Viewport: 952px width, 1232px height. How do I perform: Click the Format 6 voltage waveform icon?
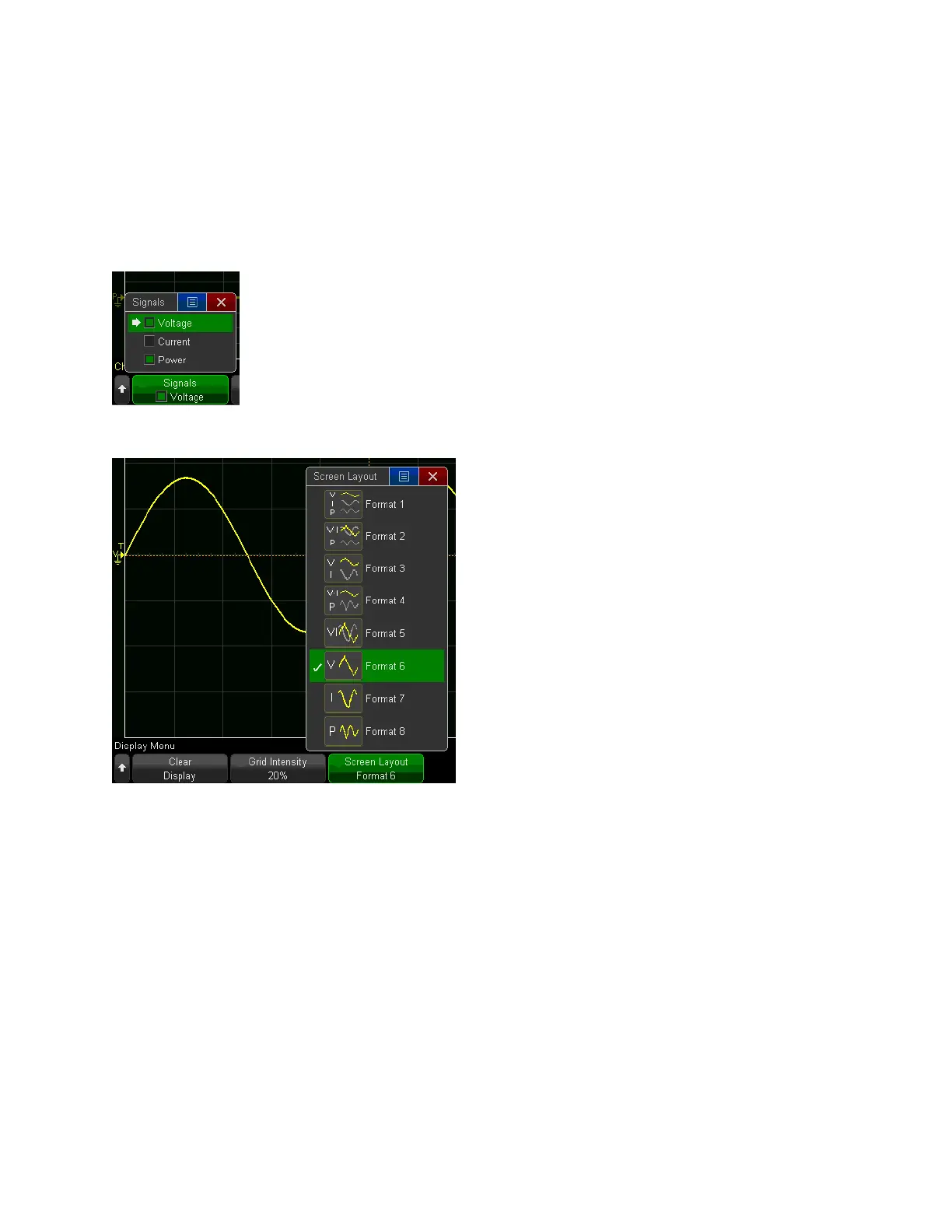(x=343, y=666)
